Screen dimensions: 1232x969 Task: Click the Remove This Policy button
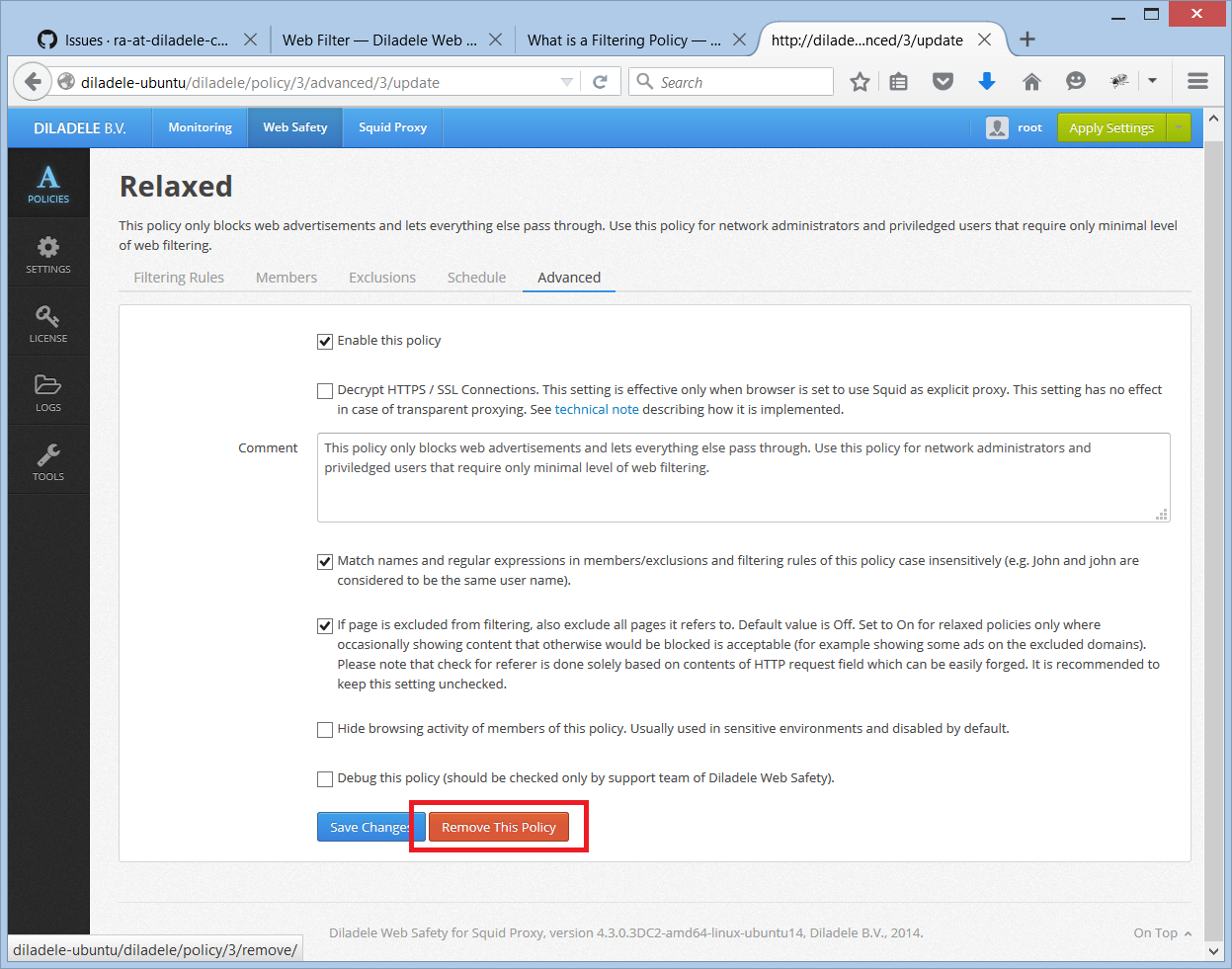tap(499, 827)
